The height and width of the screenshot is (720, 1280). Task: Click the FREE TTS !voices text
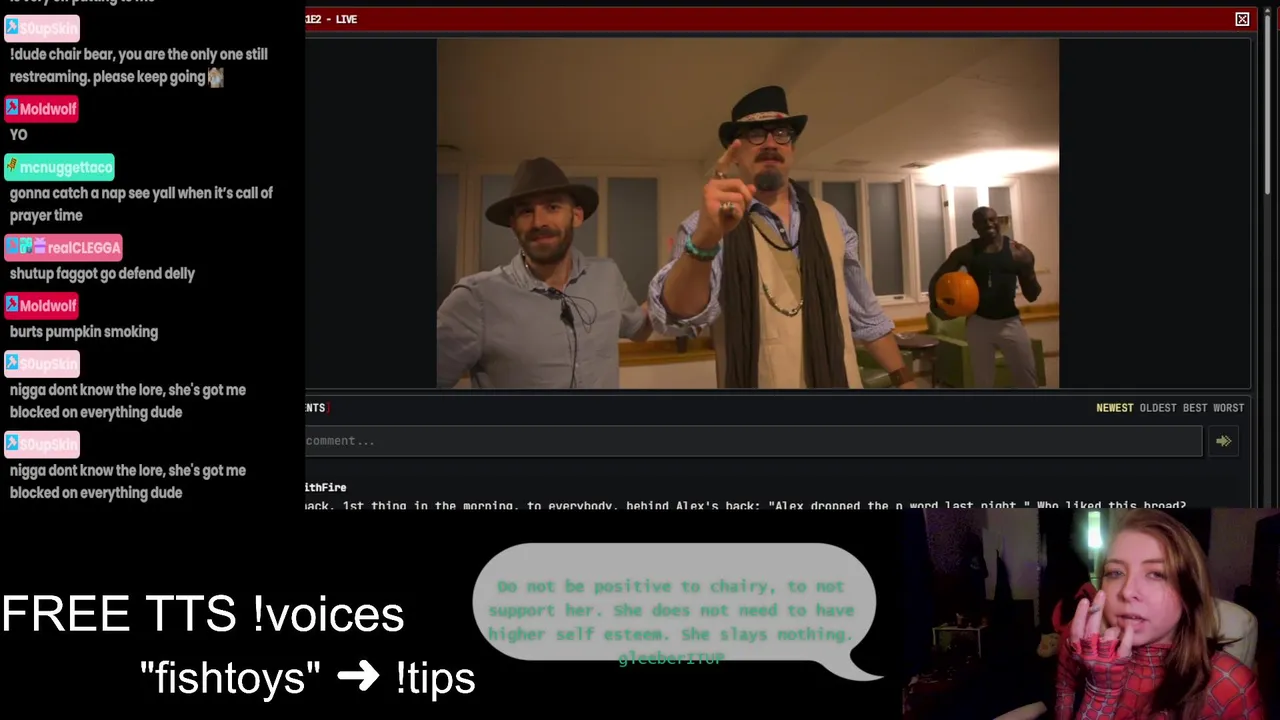coord(203,614)
